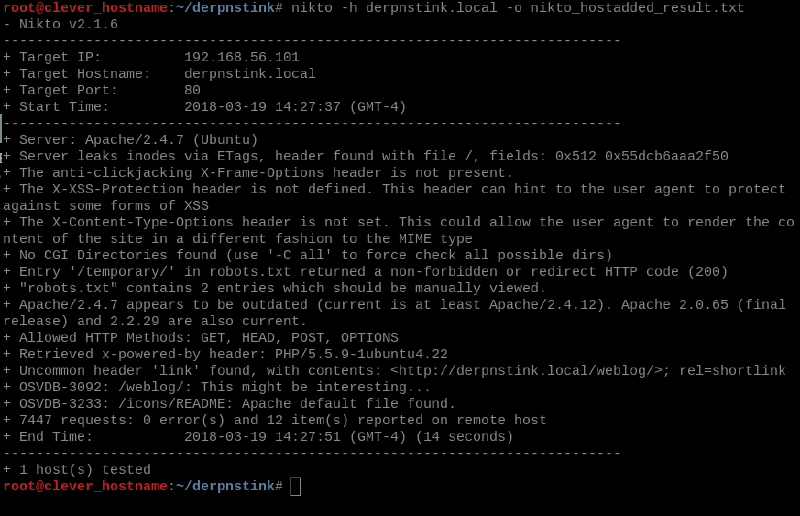Click the terminal cursor at the final prompt
Image resolution: width=800 pixels, height=516 pixels.
point(295,486)
